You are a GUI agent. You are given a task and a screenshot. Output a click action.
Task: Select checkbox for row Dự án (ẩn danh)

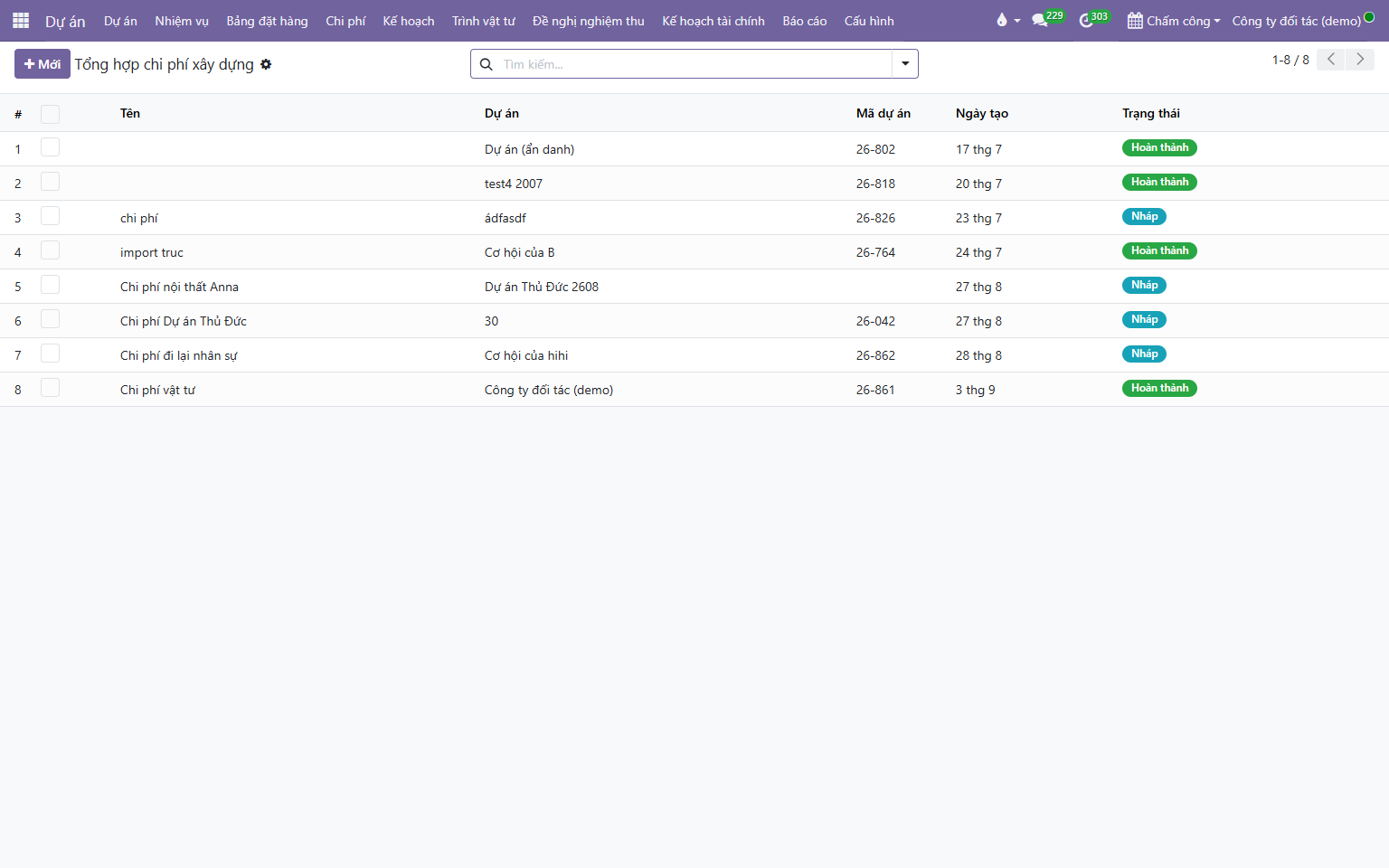tap(50, 147)
